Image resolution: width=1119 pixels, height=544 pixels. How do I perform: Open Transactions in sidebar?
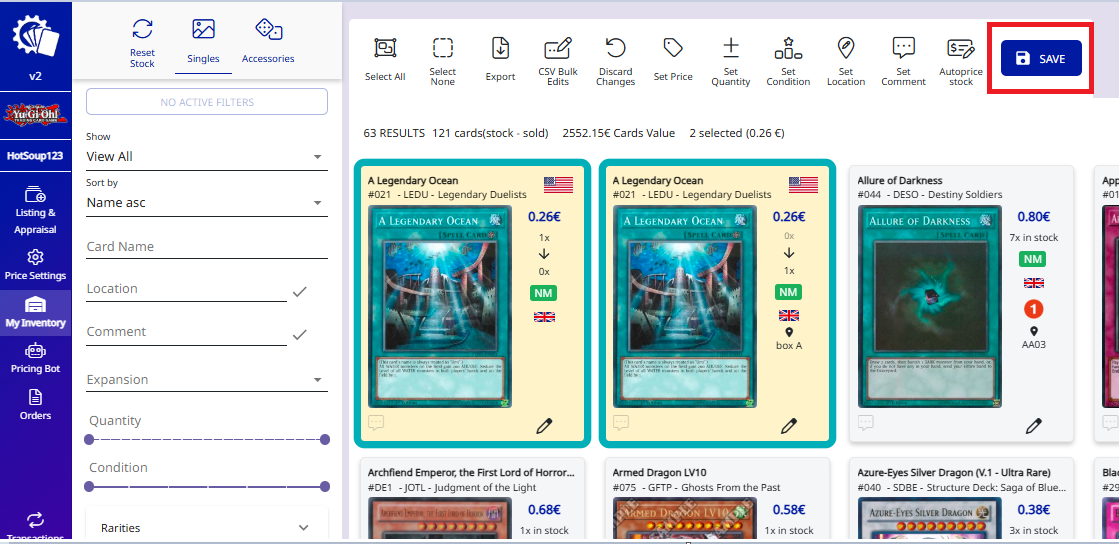point(36,525)
